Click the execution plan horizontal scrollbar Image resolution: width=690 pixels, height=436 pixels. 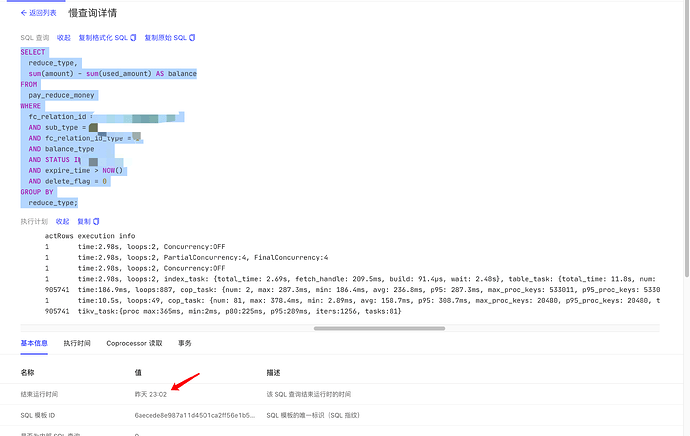pos(379,328)
